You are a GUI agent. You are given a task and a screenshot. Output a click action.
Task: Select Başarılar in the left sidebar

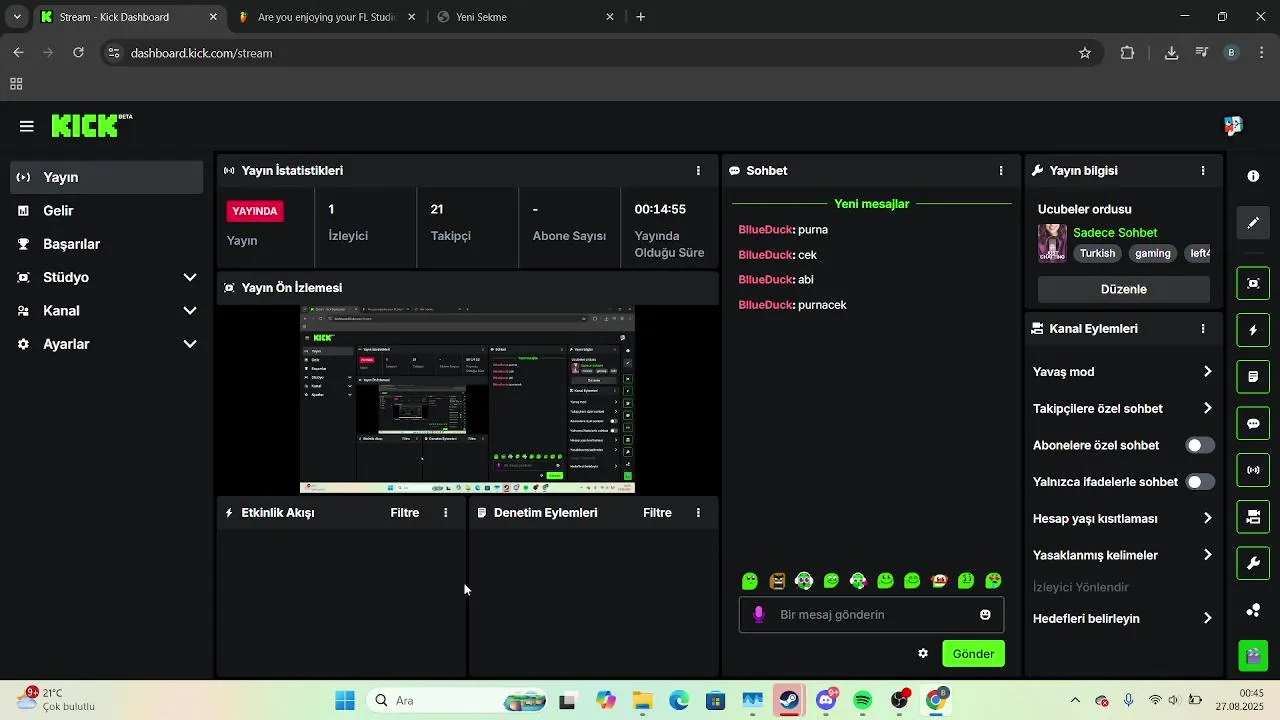coord(107,244)
